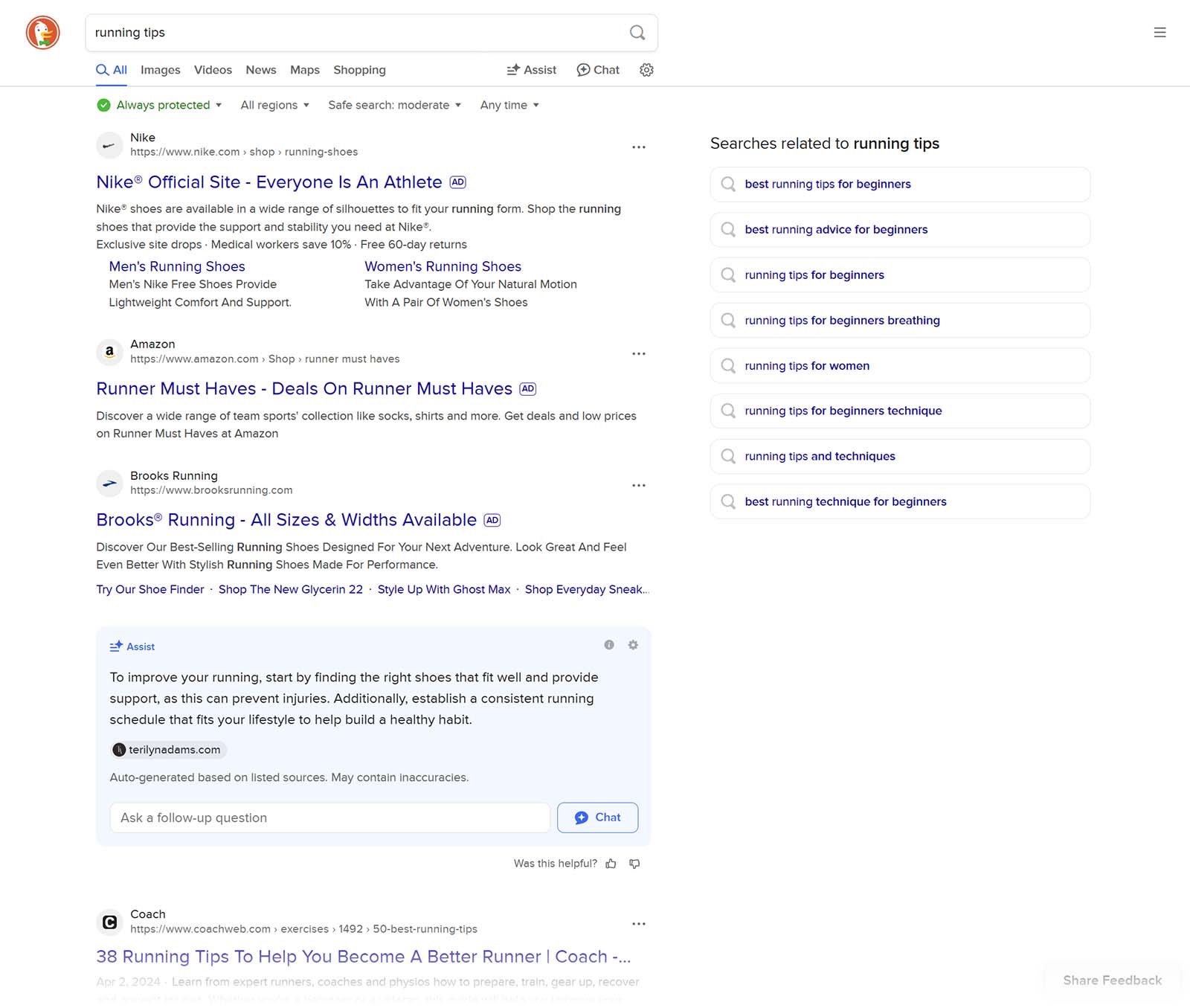Open the Assist info icon
This screenshot has width=1190, height=1008.
[x=609, y=645]
